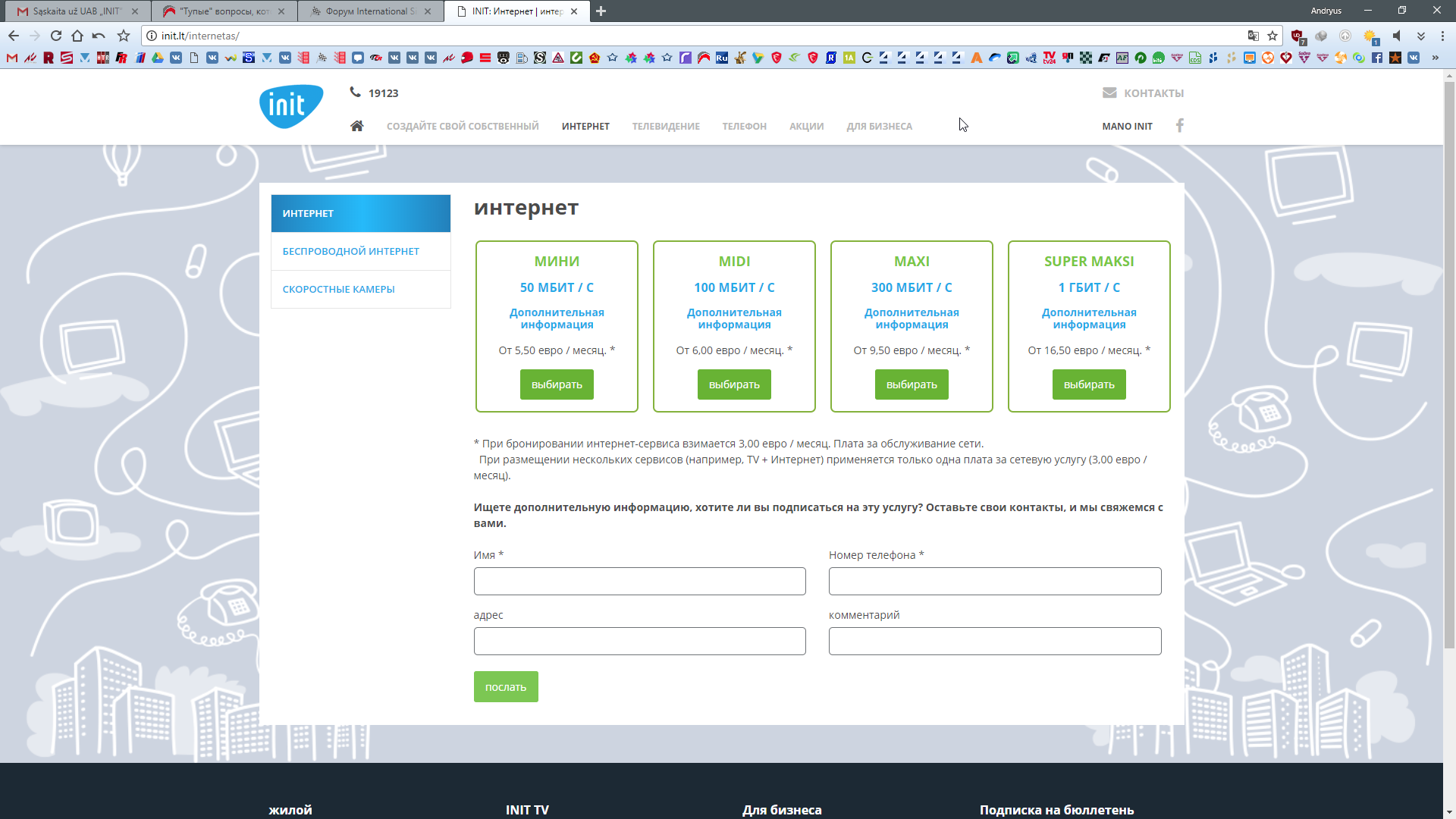The width and height of the screenshot is (1456, 819).
Task: Open new tab with plus button
Action: coord(601,11)
